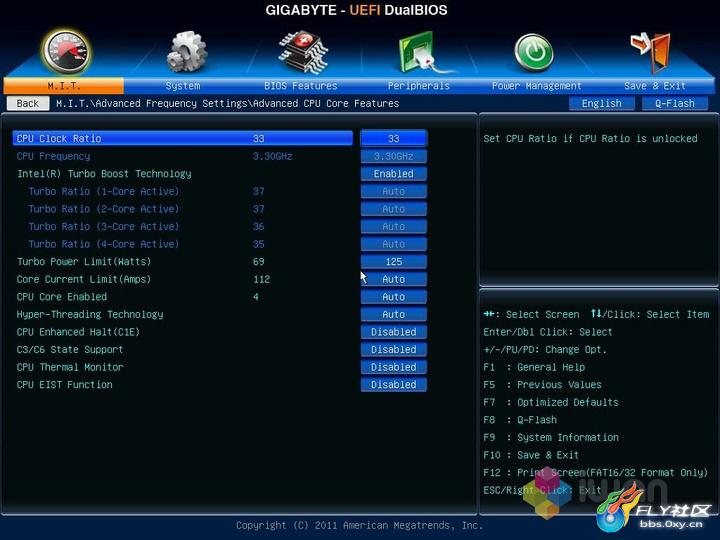Click the English language button
This screenshot has width=720, height=540.
click(x=602, y=103)
